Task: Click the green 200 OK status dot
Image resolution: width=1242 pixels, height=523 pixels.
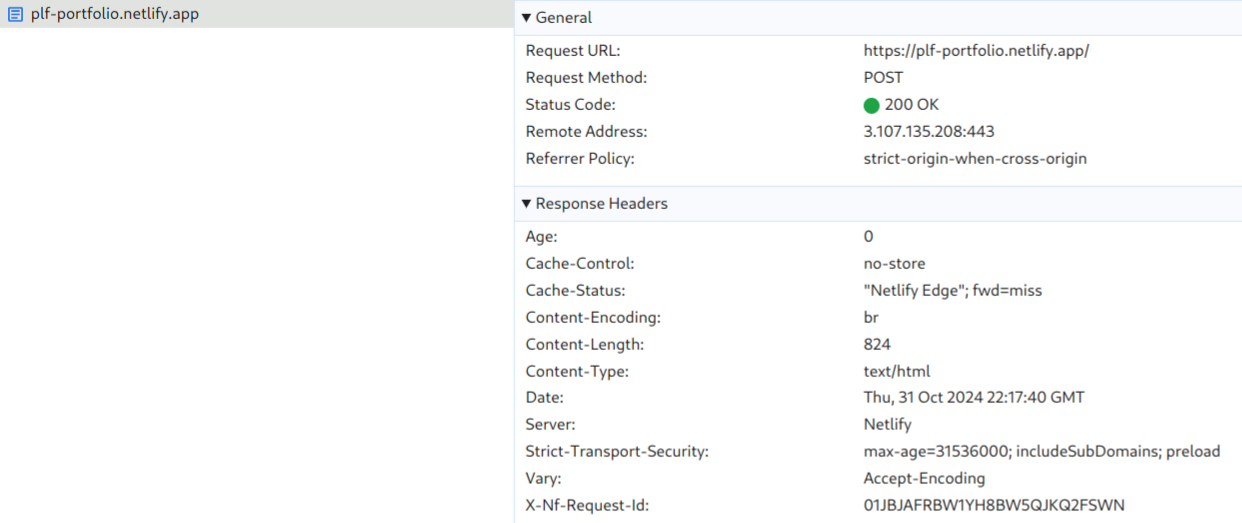Action: (x=871, y=105)
